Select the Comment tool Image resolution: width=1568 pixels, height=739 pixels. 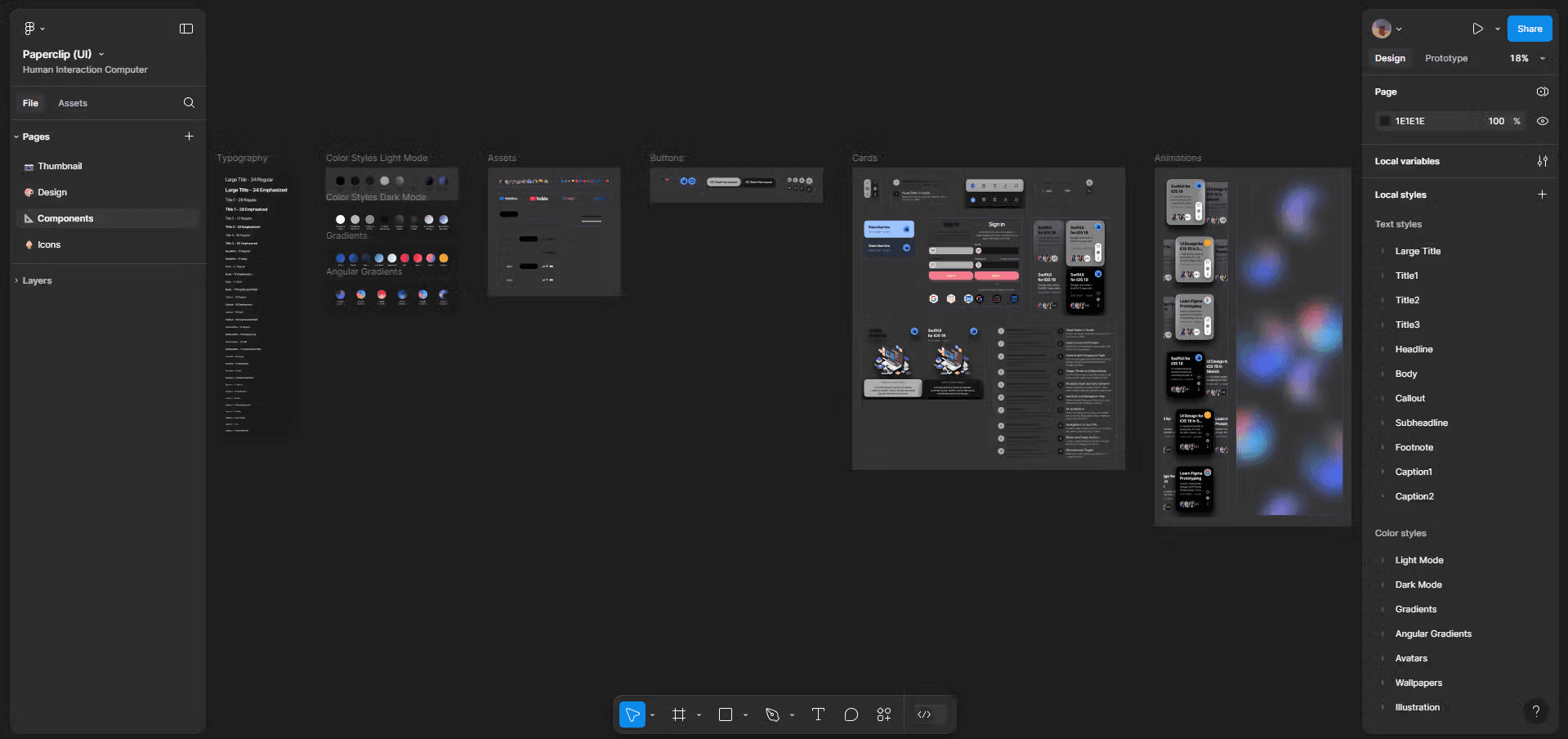tap(851, 715)
